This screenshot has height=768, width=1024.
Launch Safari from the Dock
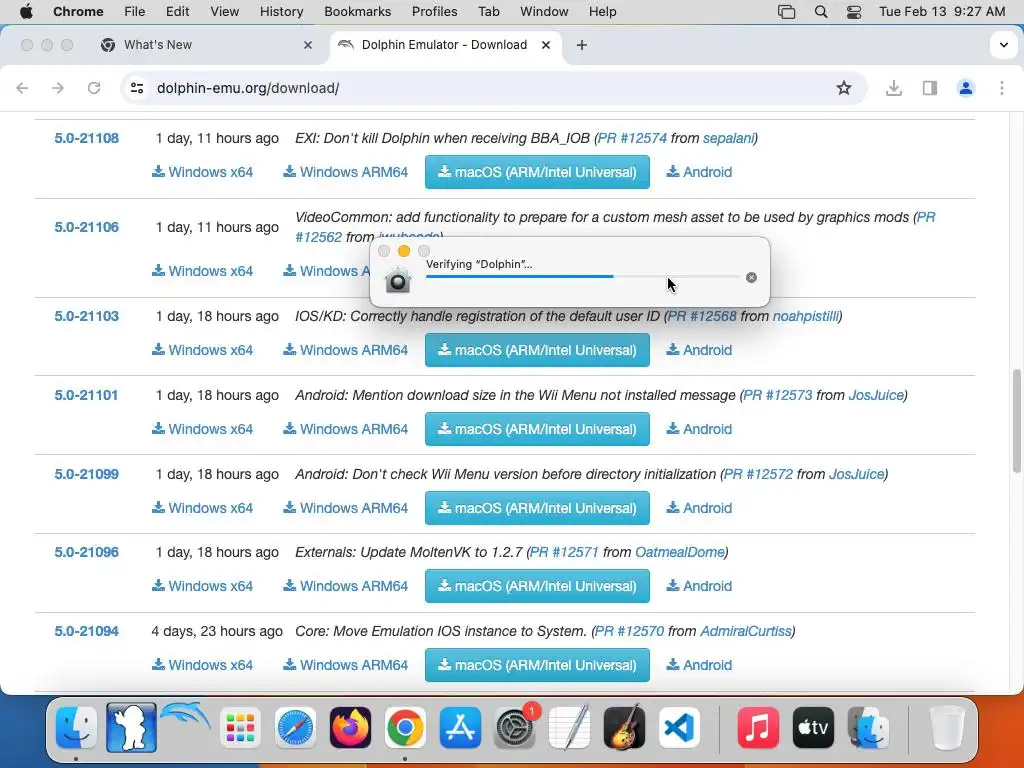[296, 728]
